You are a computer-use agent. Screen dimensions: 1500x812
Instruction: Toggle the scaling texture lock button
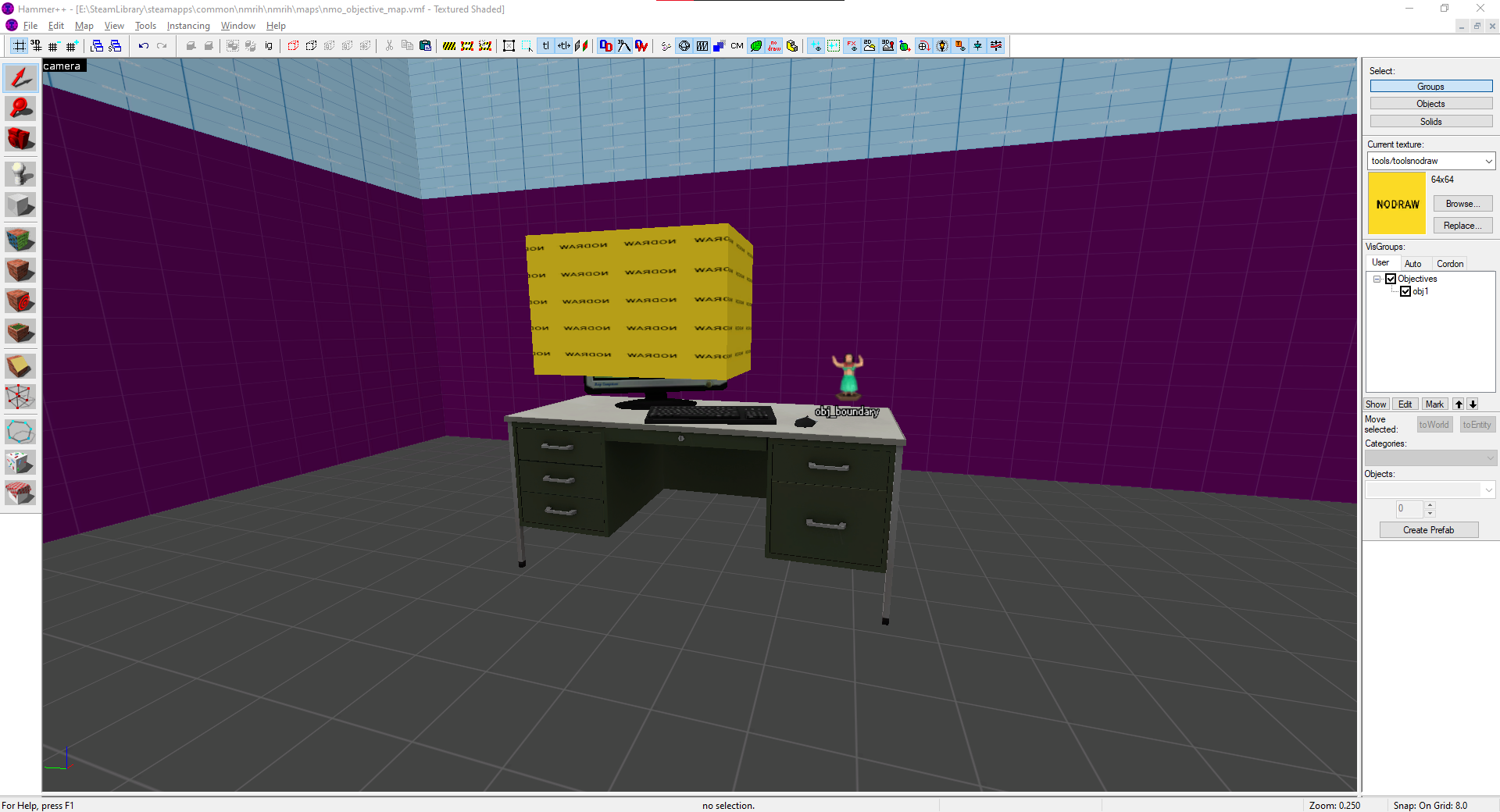coord(563,46)
